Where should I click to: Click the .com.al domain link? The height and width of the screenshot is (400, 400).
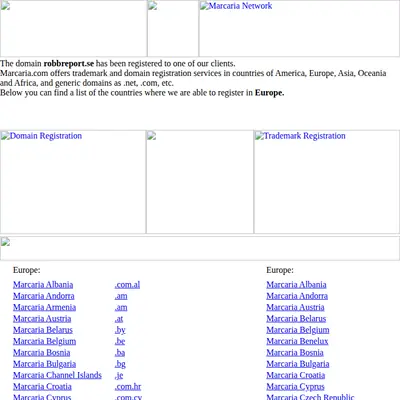[127, 285]
